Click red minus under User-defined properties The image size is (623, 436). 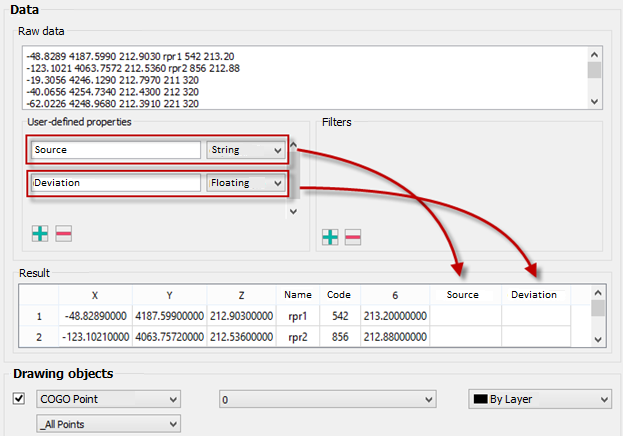[x=63, y=232]
